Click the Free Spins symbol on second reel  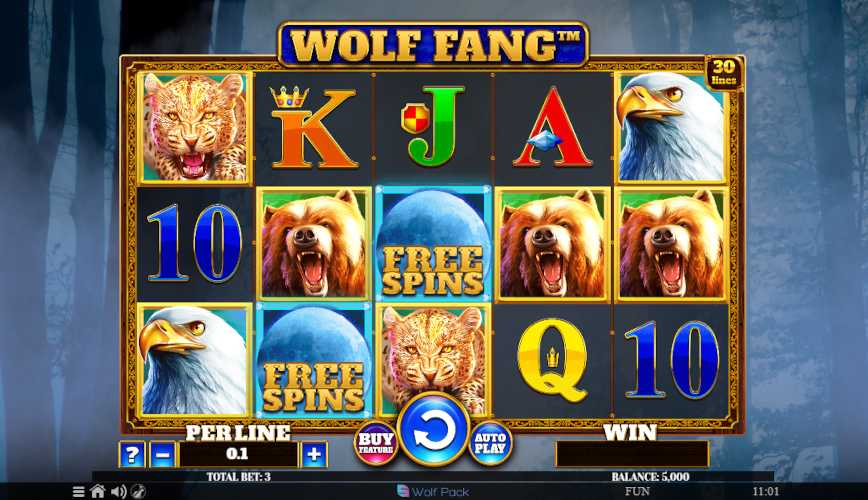(x=313, y=360)
